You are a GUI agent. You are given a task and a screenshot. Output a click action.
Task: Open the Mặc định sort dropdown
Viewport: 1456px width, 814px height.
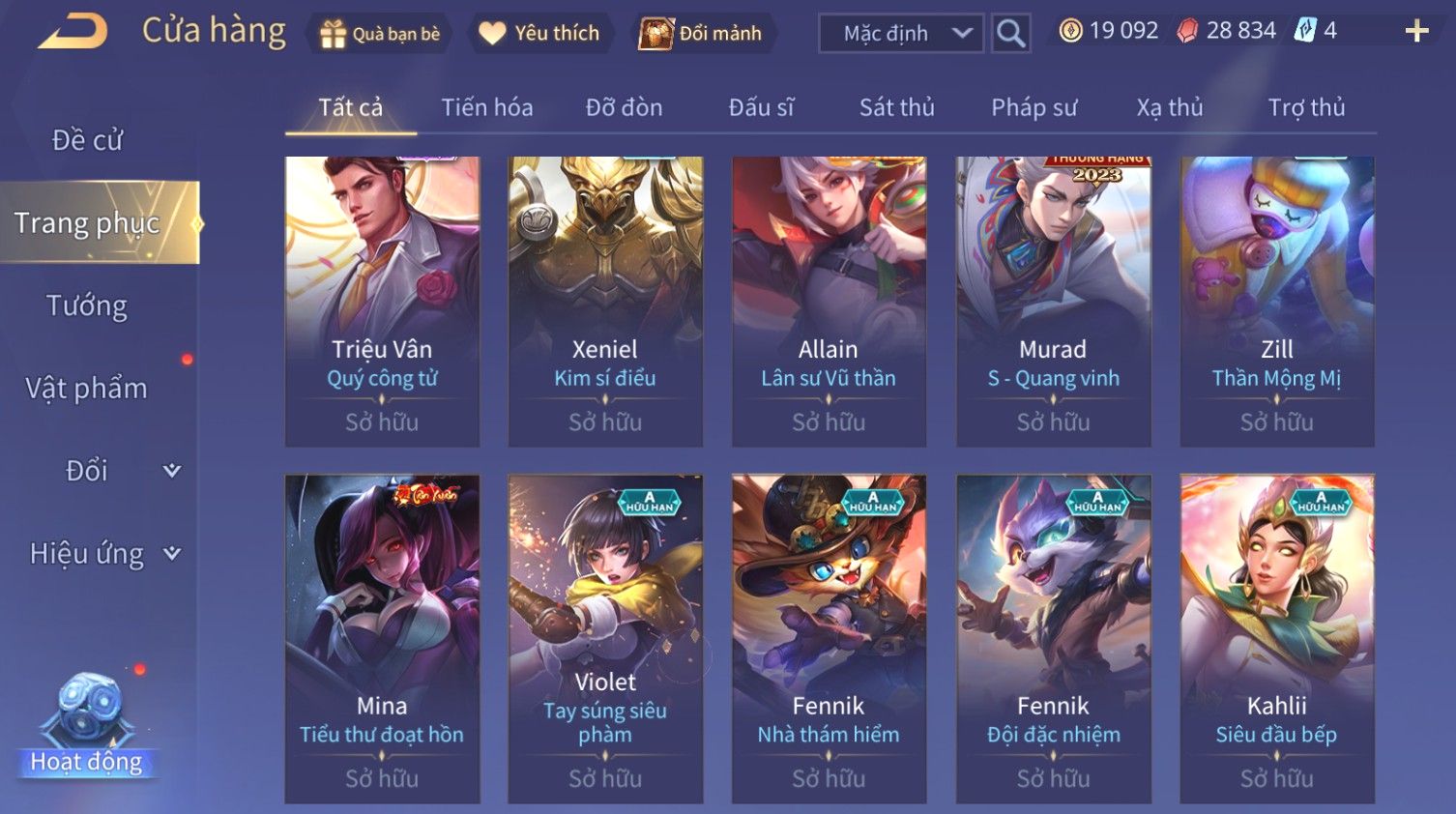tap(901, 33)
